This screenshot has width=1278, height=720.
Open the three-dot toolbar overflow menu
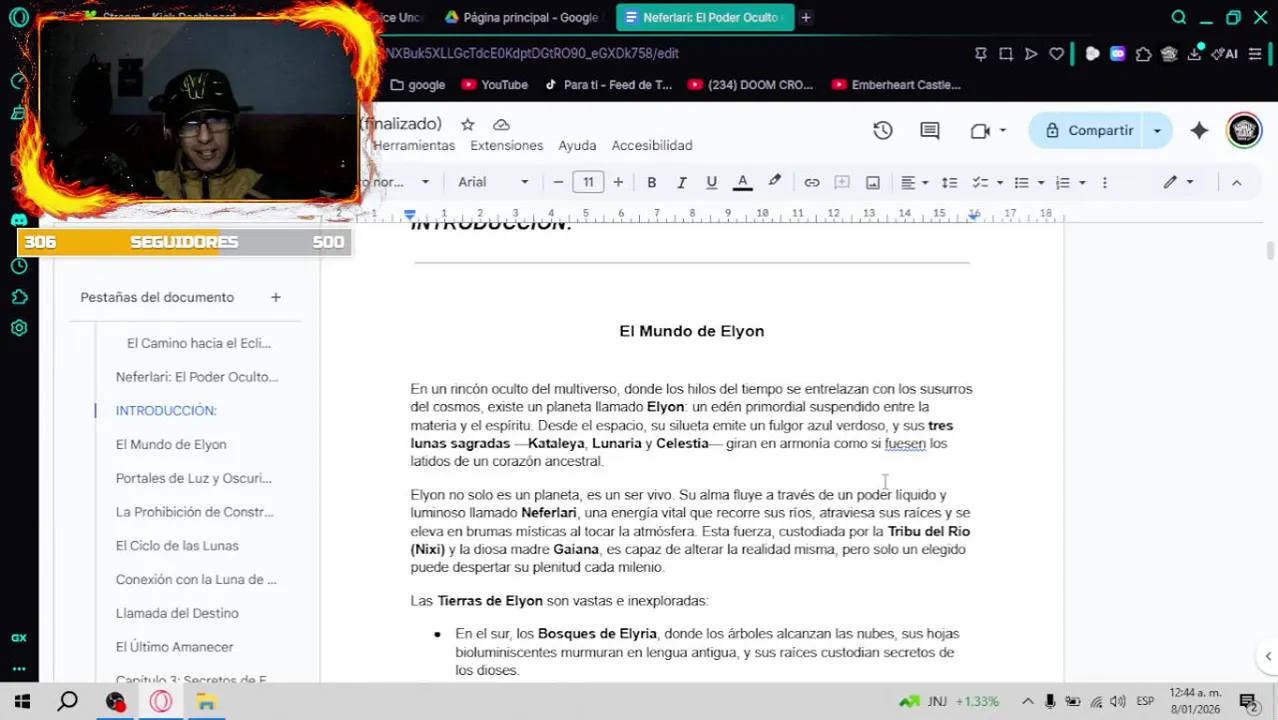tap(1104, 182)
